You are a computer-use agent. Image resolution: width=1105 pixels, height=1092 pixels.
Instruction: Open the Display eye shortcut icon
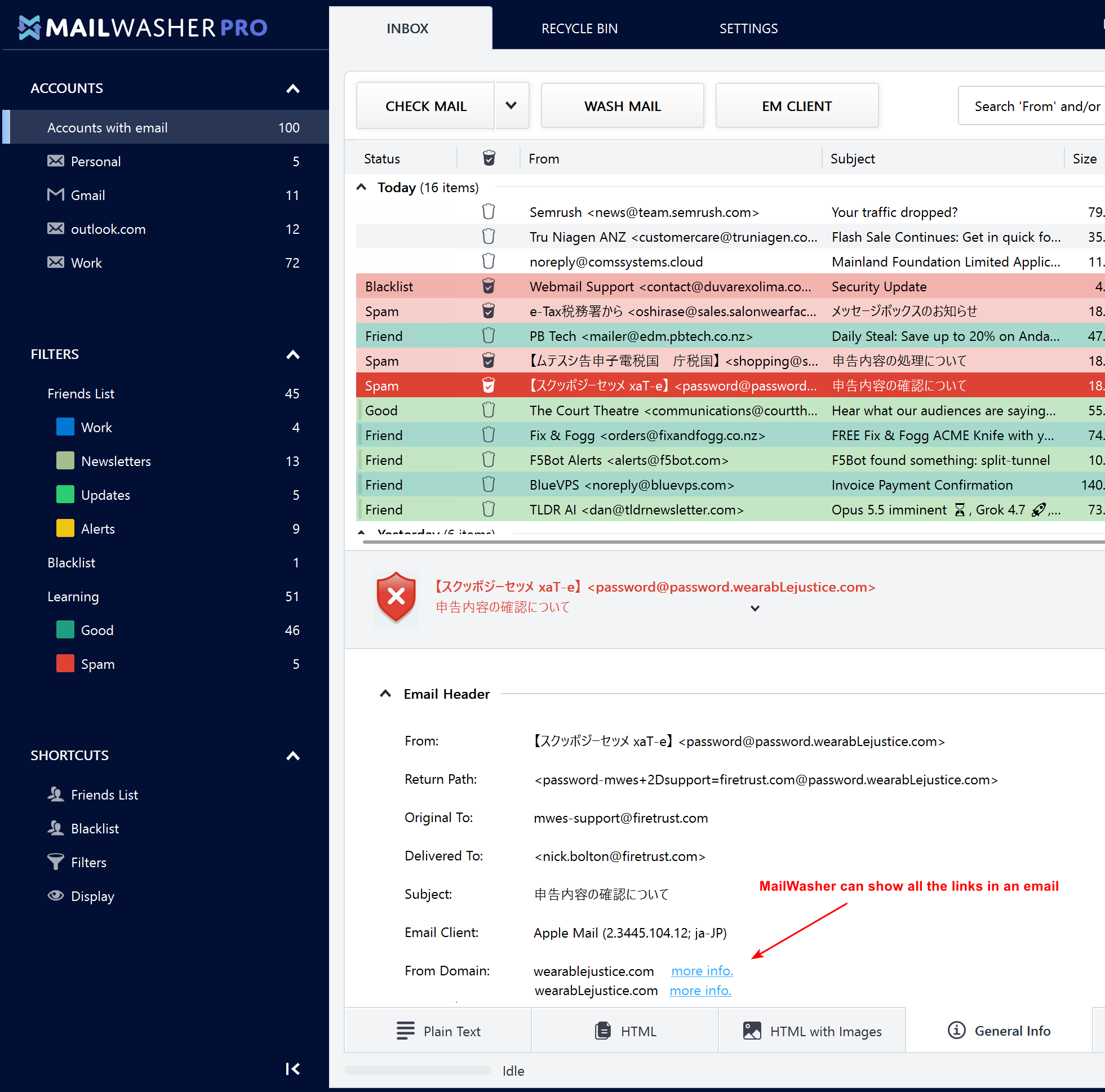pos(55,895)
